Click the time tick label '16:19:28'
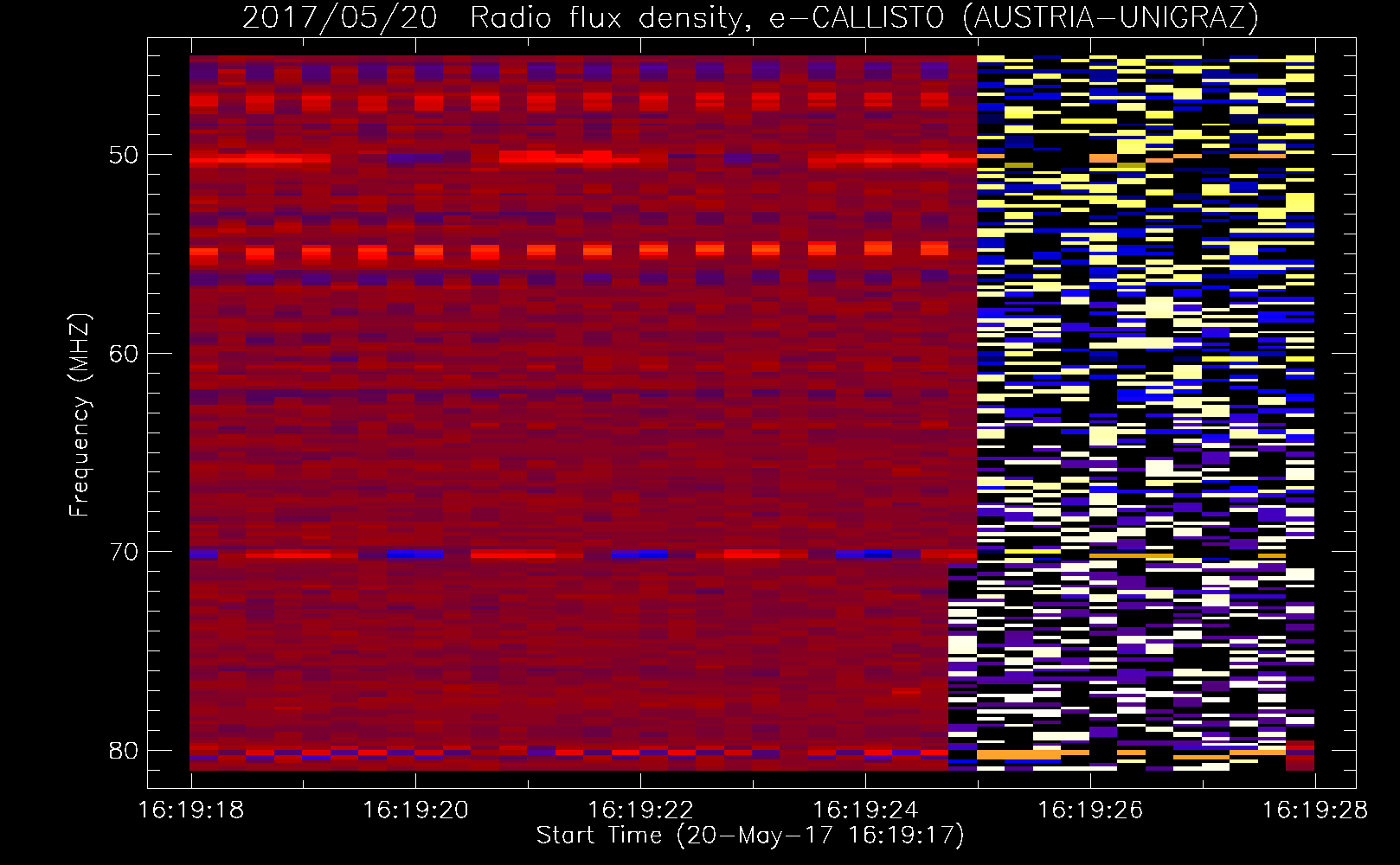Image resolution: width=1400 pixels, height=865 pixels. 1315,810
